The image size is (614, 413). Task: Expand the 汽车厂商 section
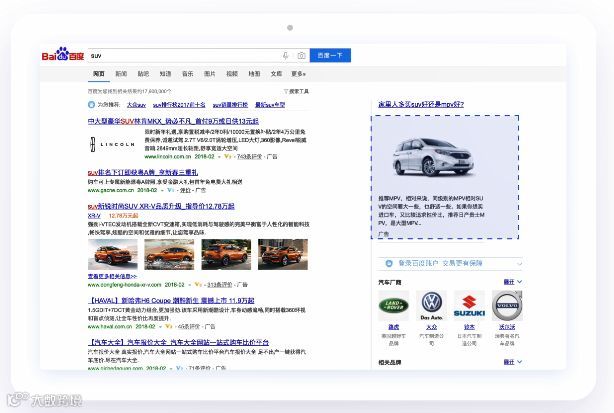[513, 282]
